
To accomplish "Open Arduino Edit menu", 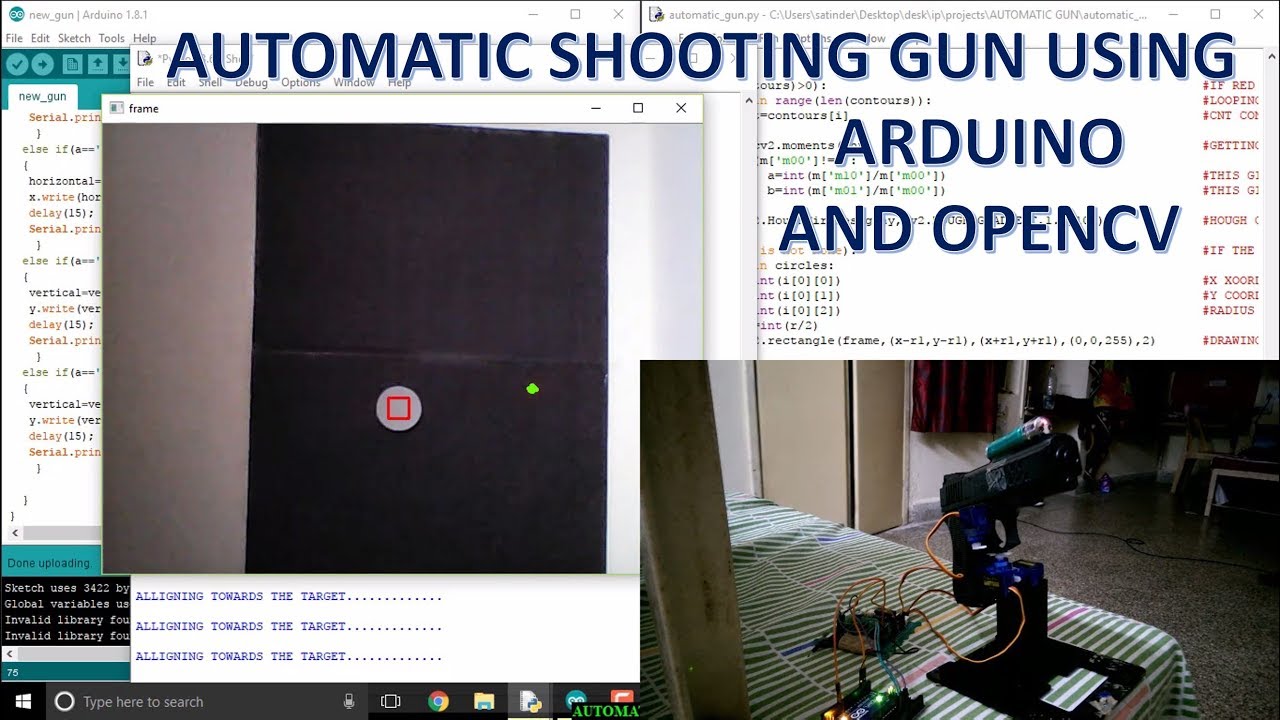I will pyautogui.click(x=40, y=38).
